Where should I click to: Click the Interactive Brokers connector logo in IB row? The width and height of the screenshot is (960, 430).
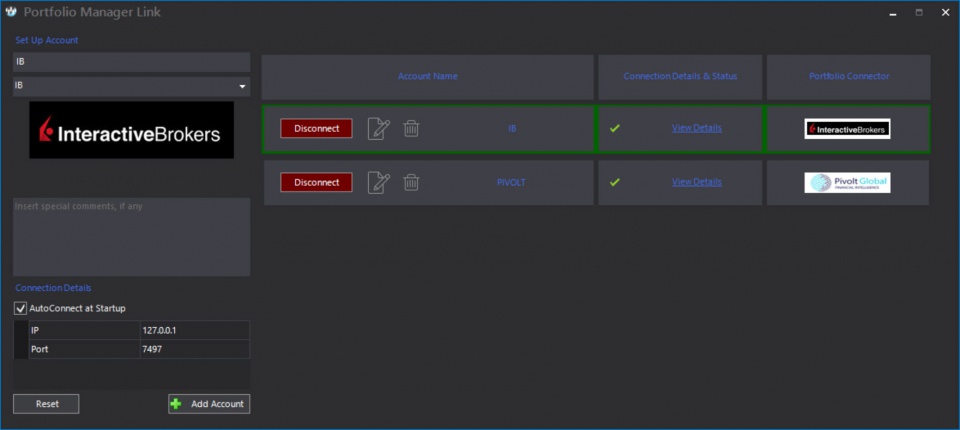[x=847, y=129]
